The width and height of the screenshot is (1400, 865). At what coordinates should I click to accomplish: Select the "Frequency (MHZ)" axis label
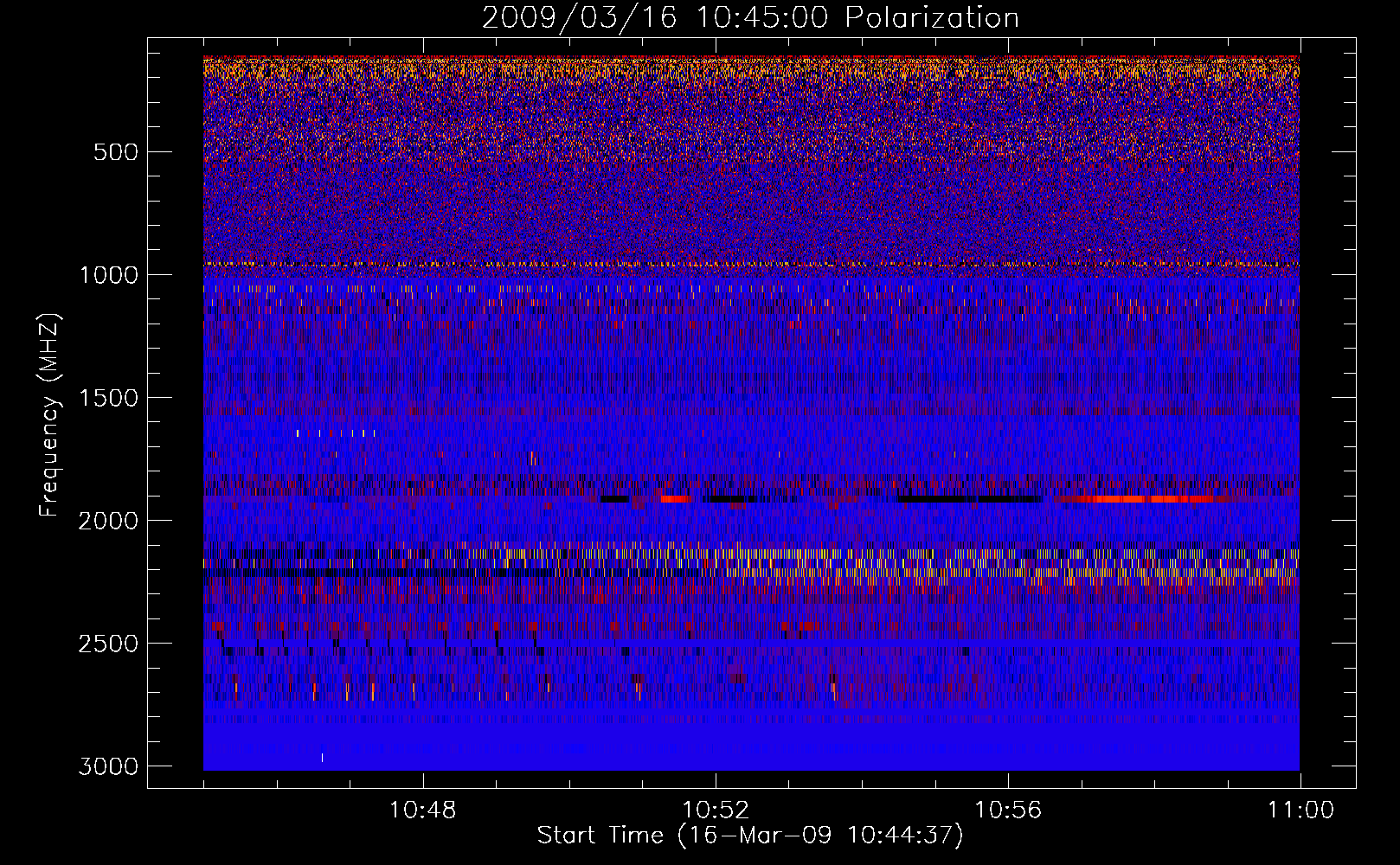click(50, 415)
